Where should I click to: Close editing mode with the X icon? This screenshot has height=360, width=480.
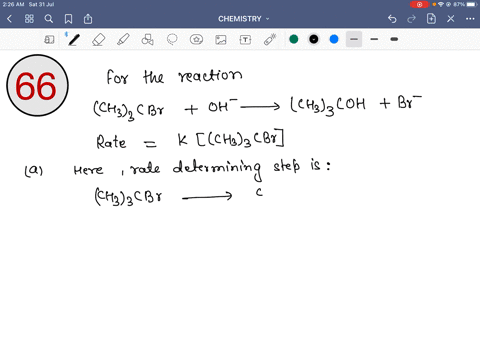451,19
